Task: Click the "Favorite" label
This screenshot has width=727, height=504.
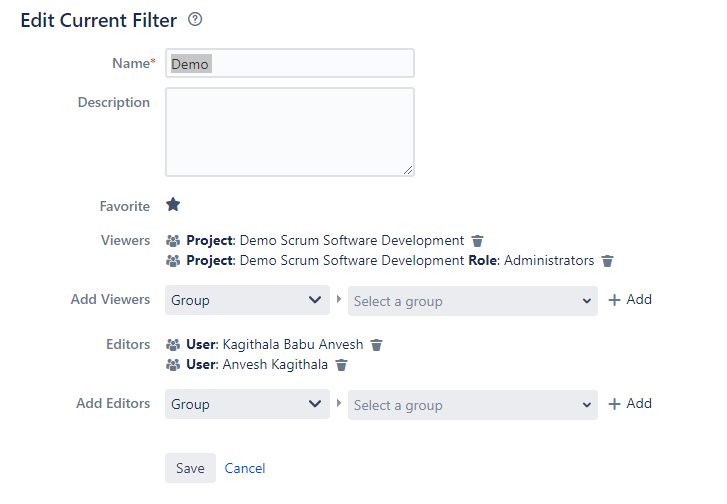Action: (125, 206)
